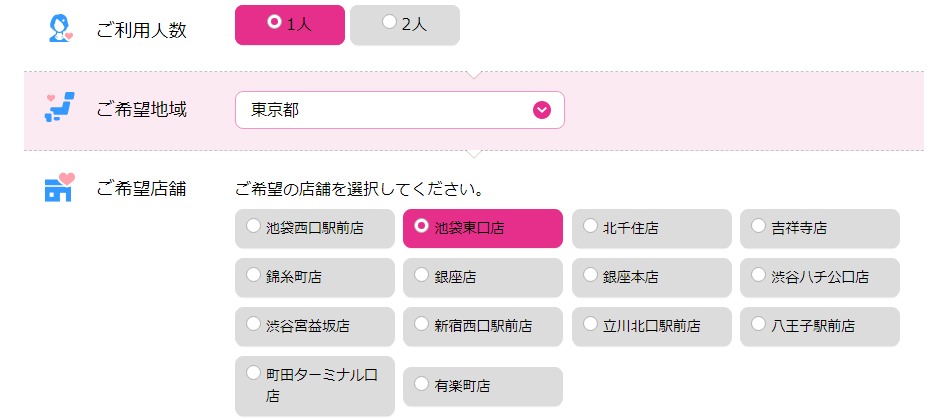The height and width of the screenshot is (419, 933).
Task: Select 銀座本店 store
Action: (652, 277)
